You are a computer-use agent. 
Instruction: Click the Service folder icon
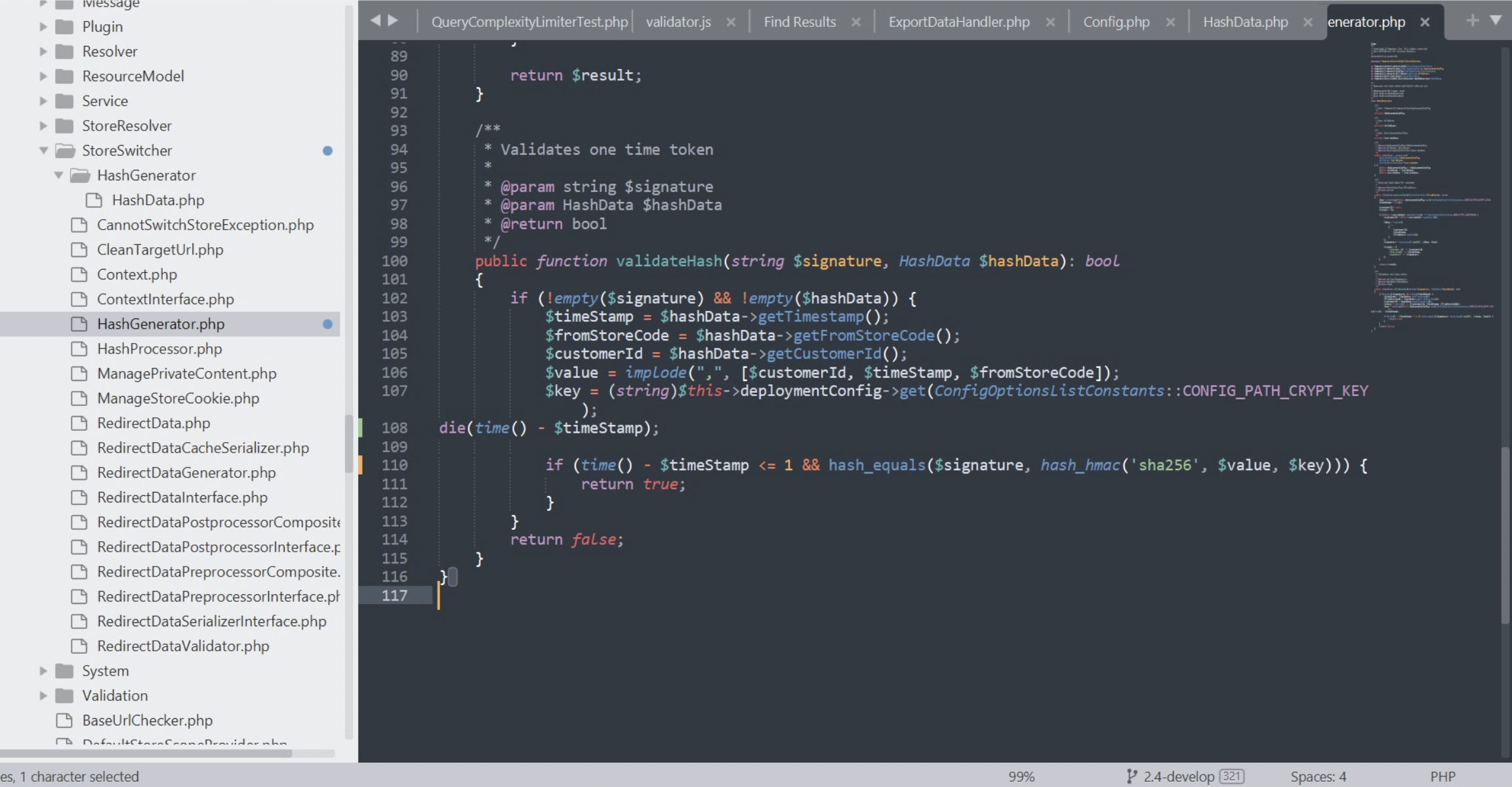tap(64, 100)
